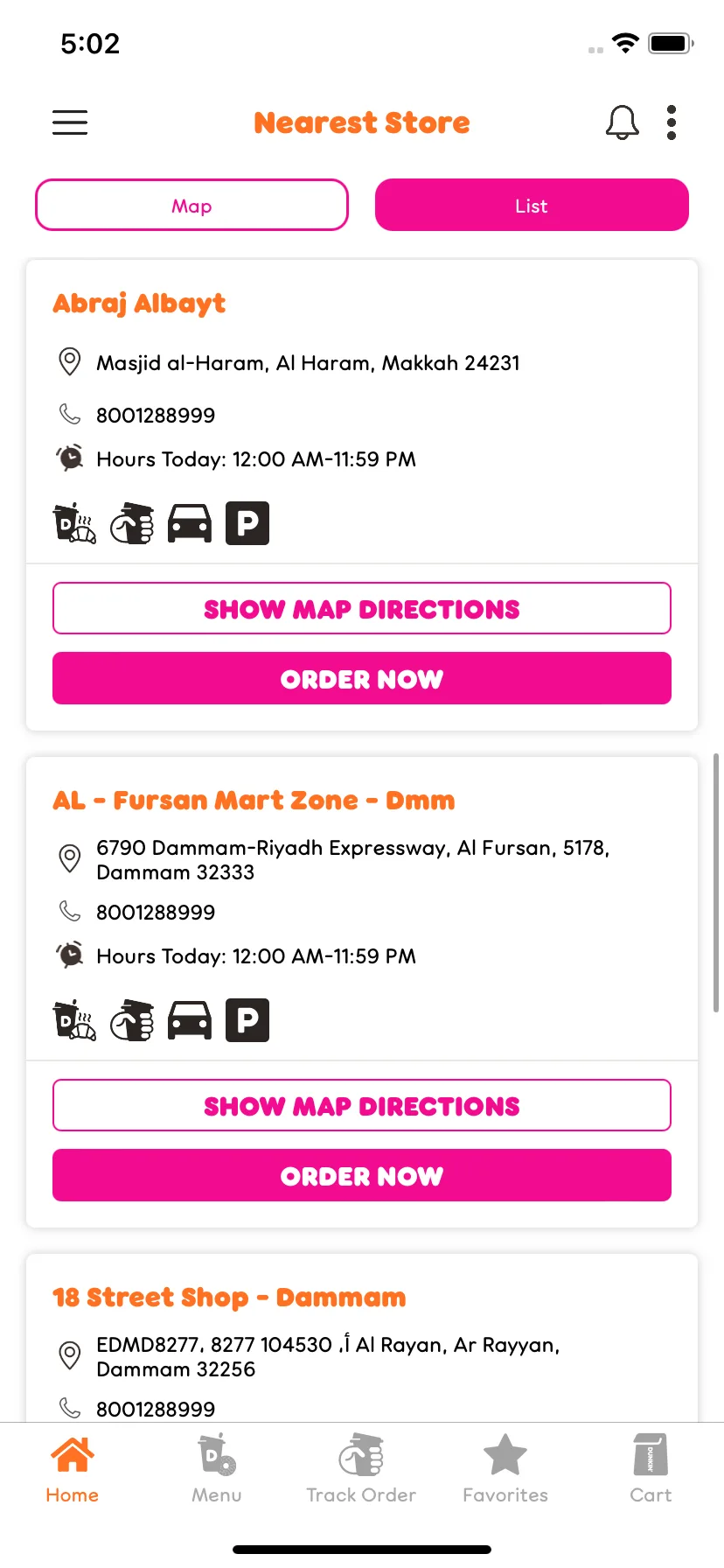Tap the parking icon for Al Fursan Mart Zone
Viewport: 724px width, 1568px height.
tap(247, 1020)
